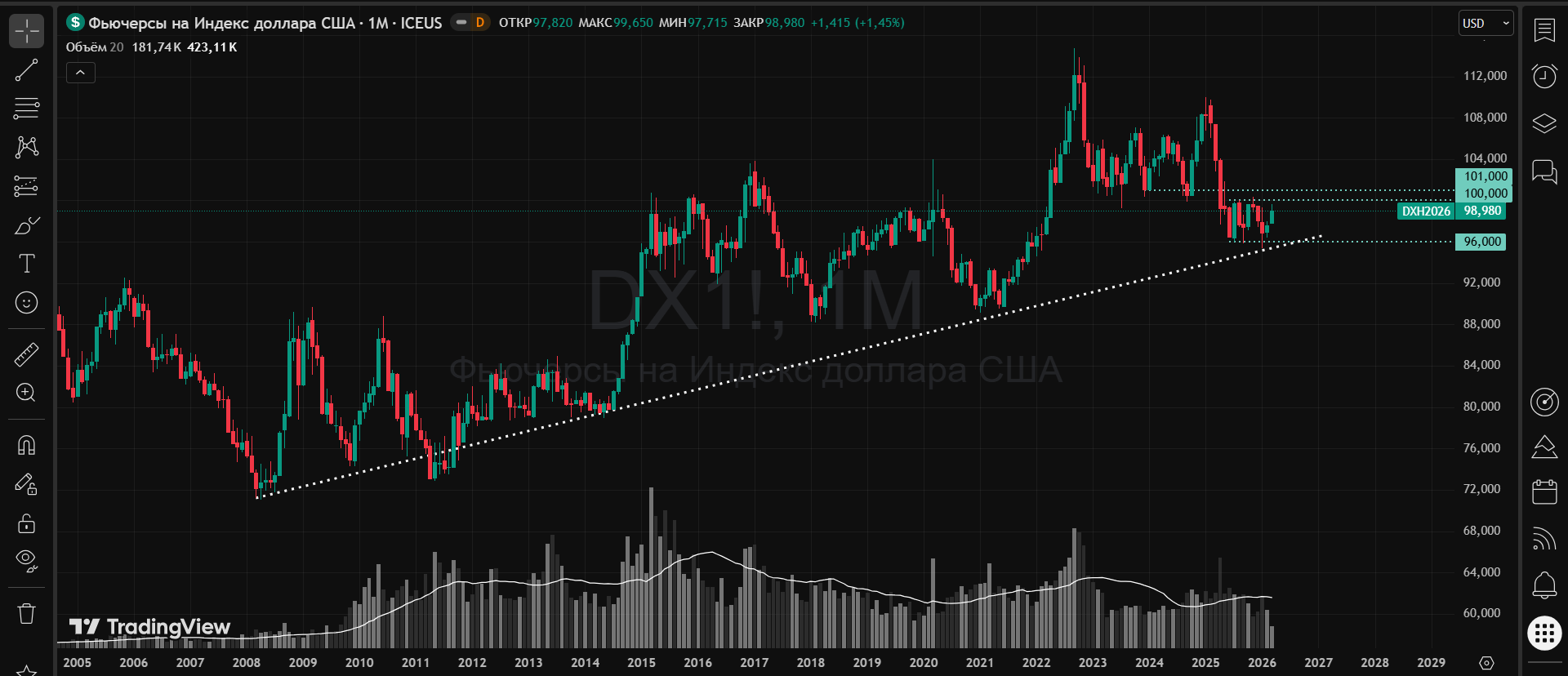Open time axis settings gear icon

coord(1486,662)
